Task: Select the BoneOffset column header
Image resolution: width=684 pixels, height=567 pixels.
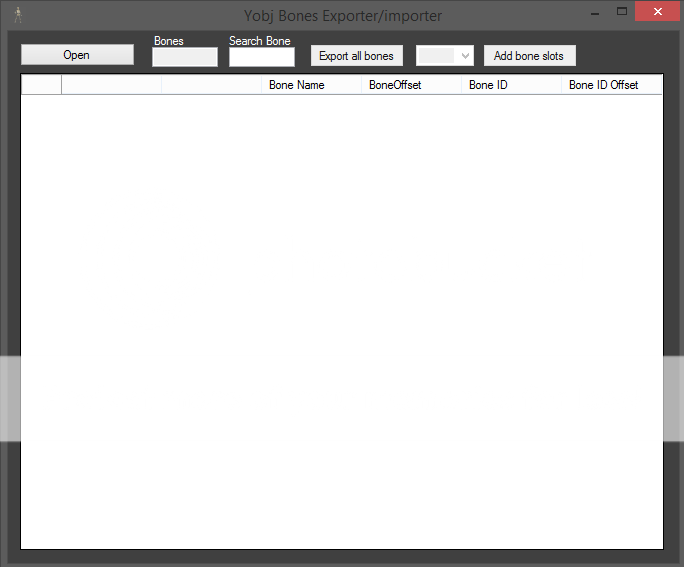Action: coord(411,85)
